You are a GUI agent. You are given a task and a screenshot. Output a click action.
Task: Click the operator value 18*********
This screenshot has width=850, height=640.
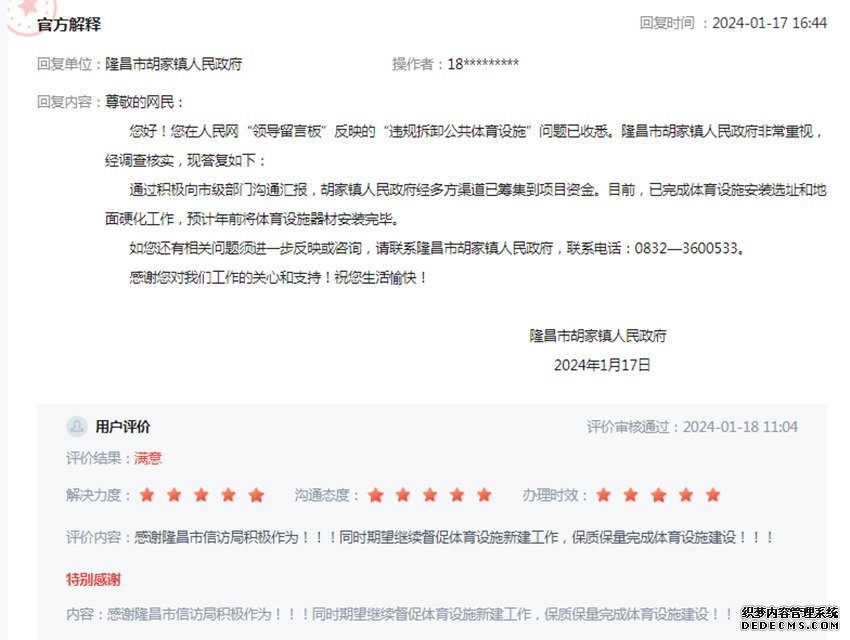[483, 64]
